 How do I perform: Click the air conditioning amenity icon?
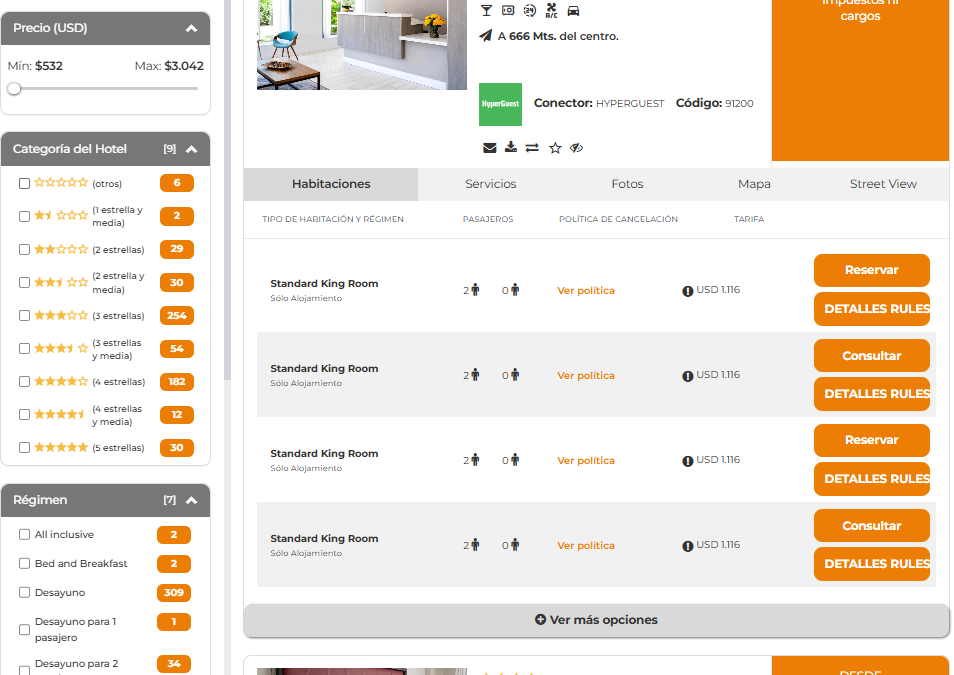(x=551, y=11)
